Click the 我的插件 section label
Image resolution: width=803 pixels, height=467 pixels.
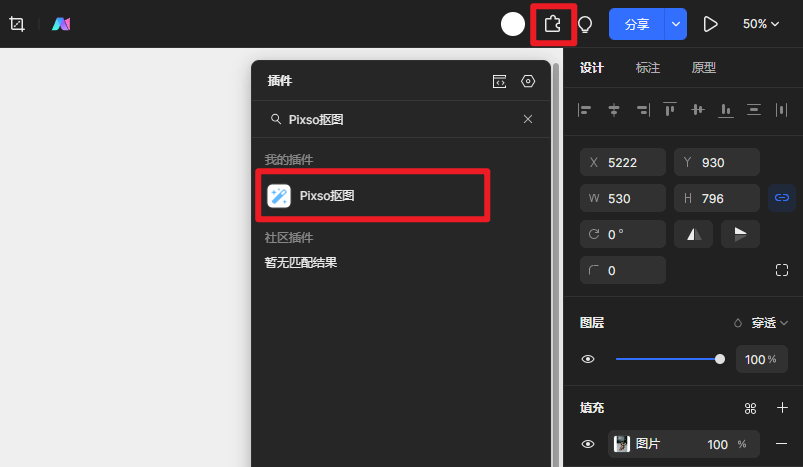[289, 160]
